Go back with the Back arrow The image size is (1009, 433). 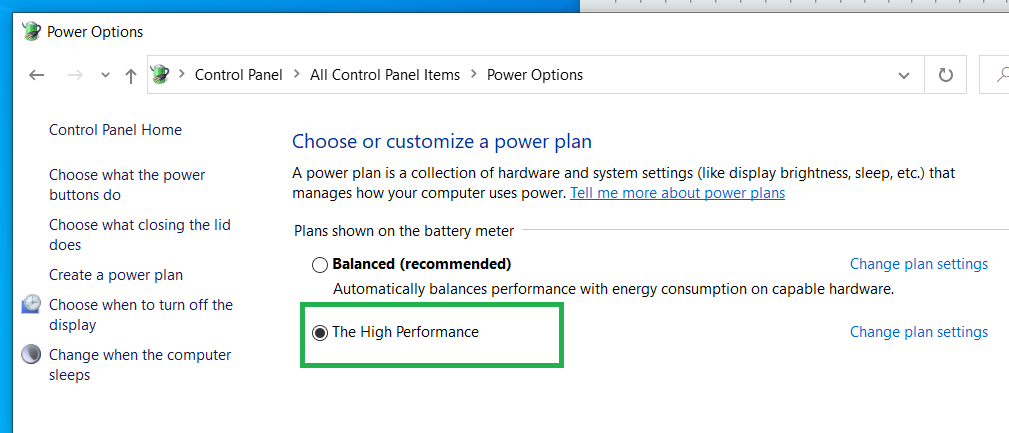[37, 75]
